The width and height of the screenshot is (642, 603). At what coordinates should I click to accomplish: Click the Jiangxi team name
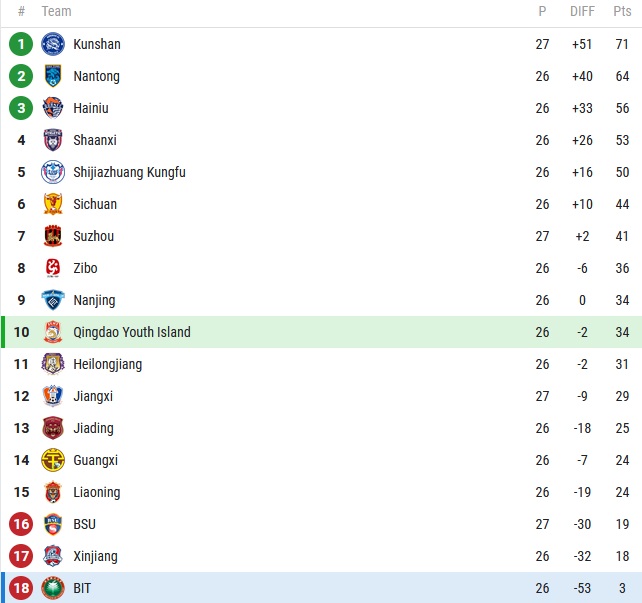(93, 396)
